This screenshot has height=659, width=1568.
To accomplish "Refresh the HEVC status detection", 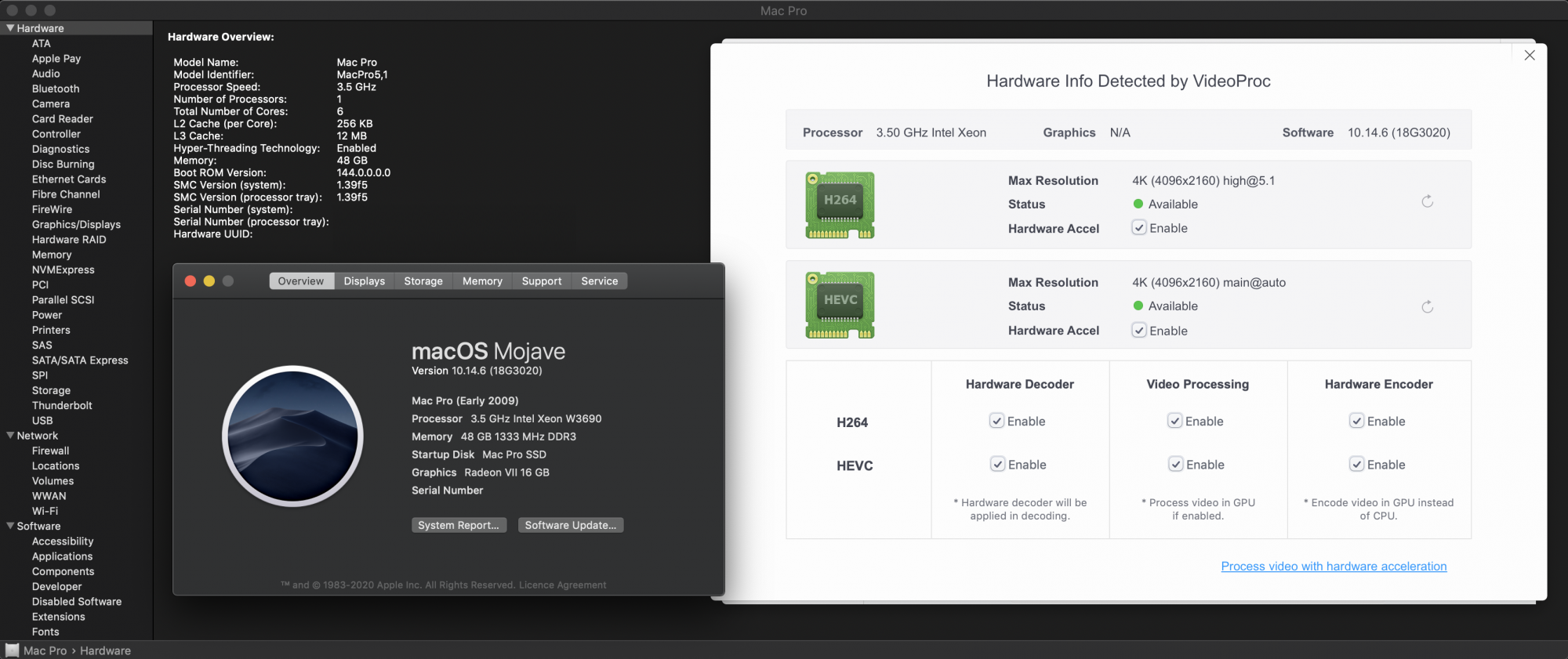I will click(x=1427, y=306).
